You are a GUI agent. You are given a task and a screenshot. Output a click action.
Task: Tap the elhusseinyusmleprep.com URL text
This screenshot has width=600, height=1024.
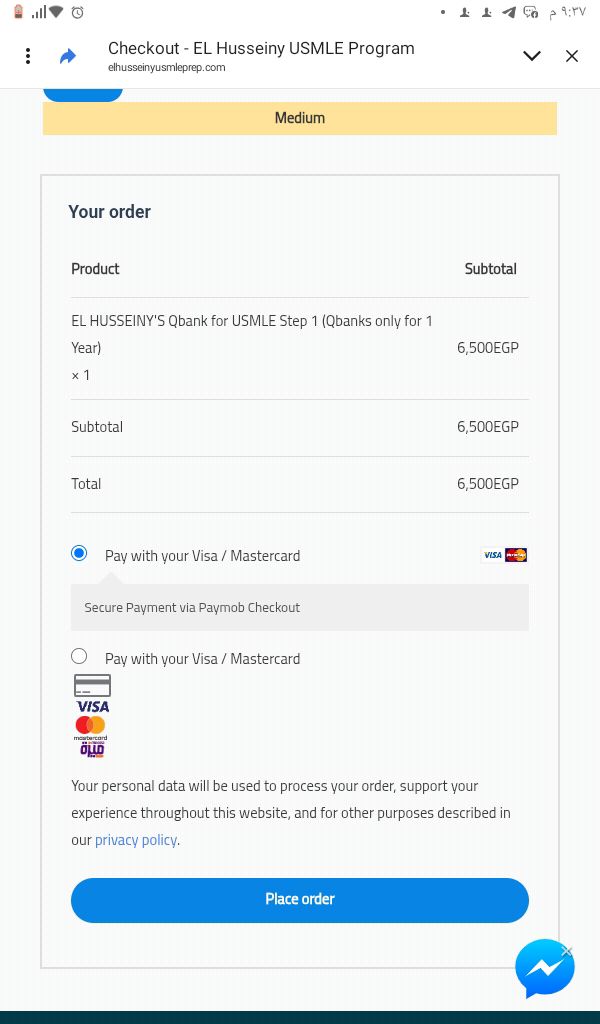coord(167,67)
